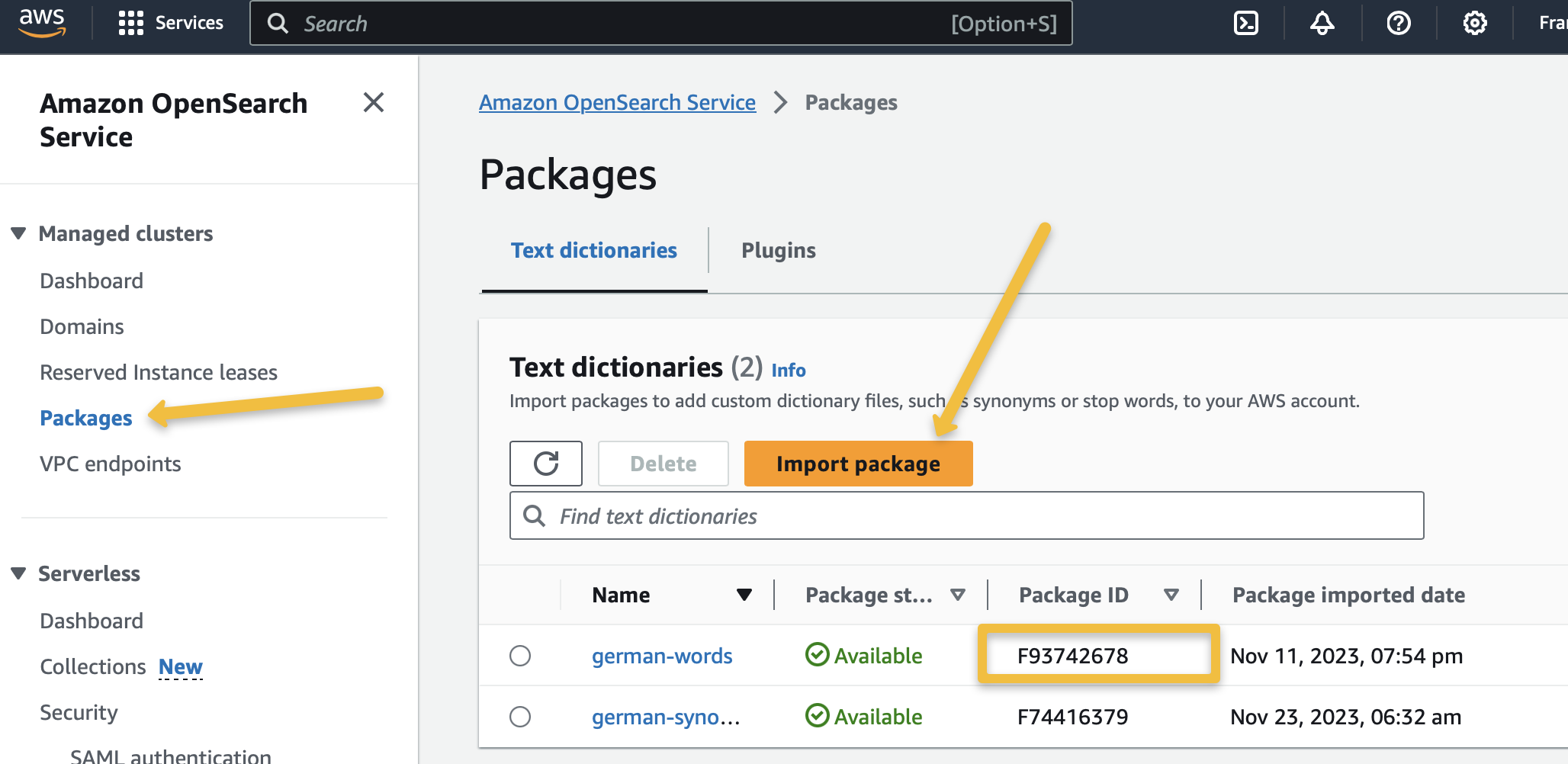This screenshot has height=764, width=1568.
Task: Click Available status text for german-words
Action: pyautogui.click(x=878, y=656)
